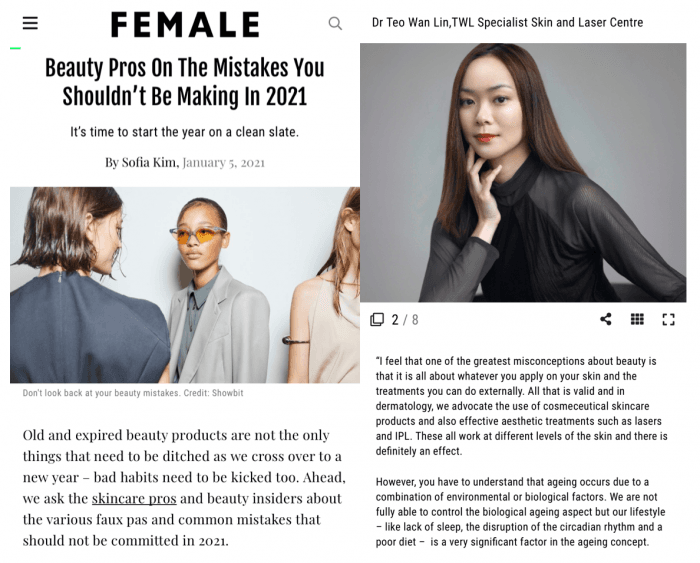The width and height of the screenshot is (700, 563).
Task: Share the gallery photo
Action: coord(605,319)
